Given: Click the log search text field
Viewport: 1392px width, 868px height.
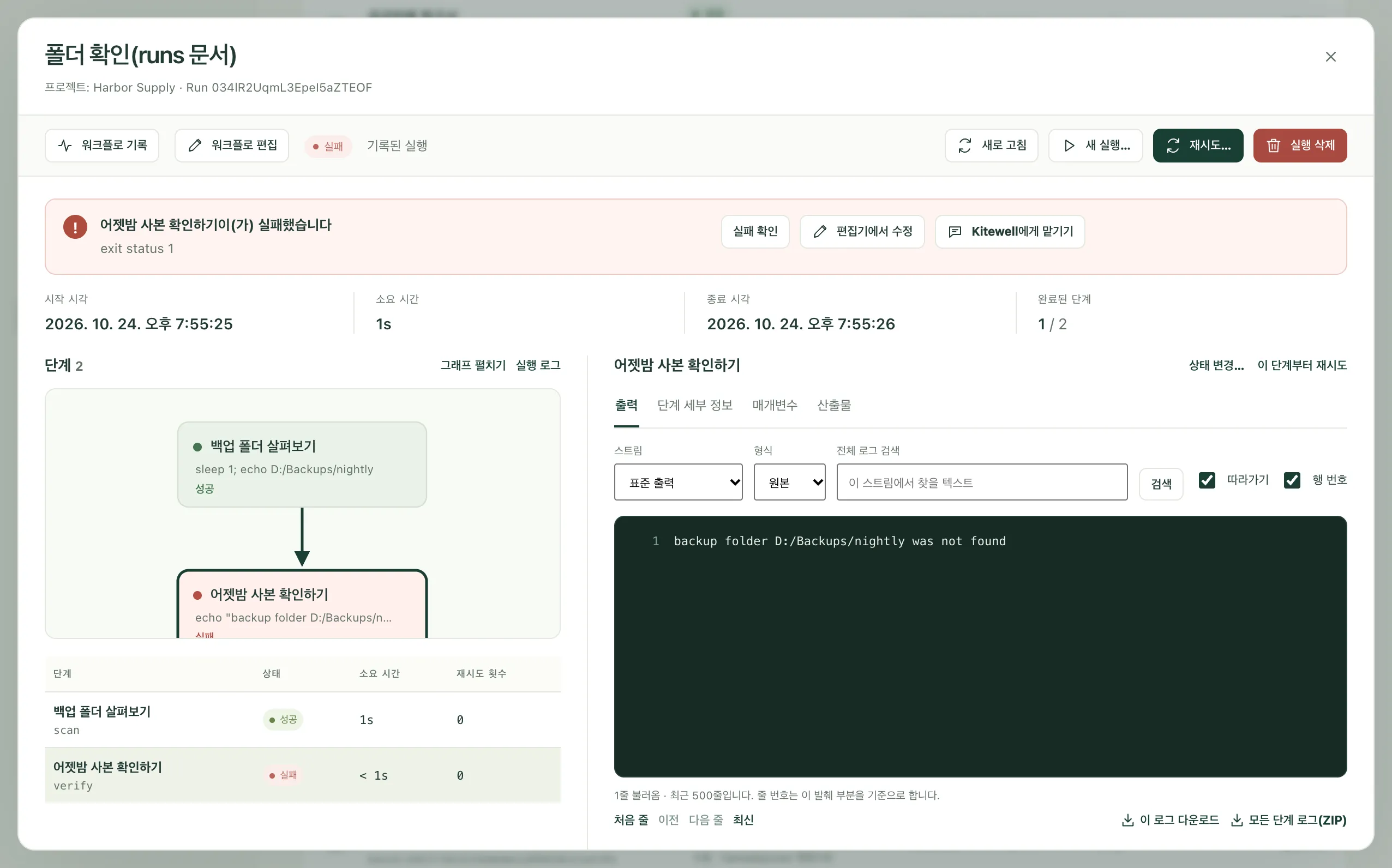Looking at the screenshot, I should (982, 482).
